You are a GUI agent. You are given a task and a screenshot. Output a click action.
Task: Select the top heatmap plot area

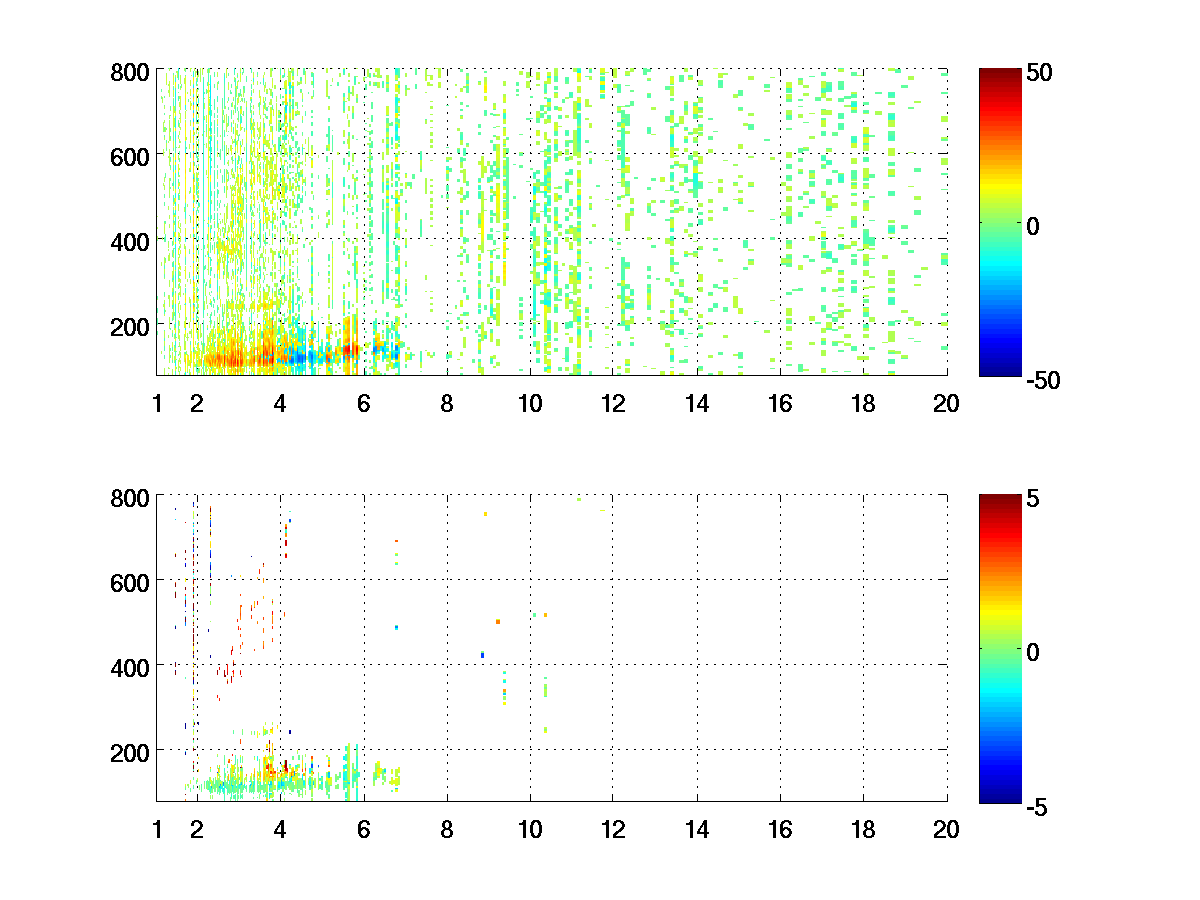pyautogui.click(x=551, y=222)
